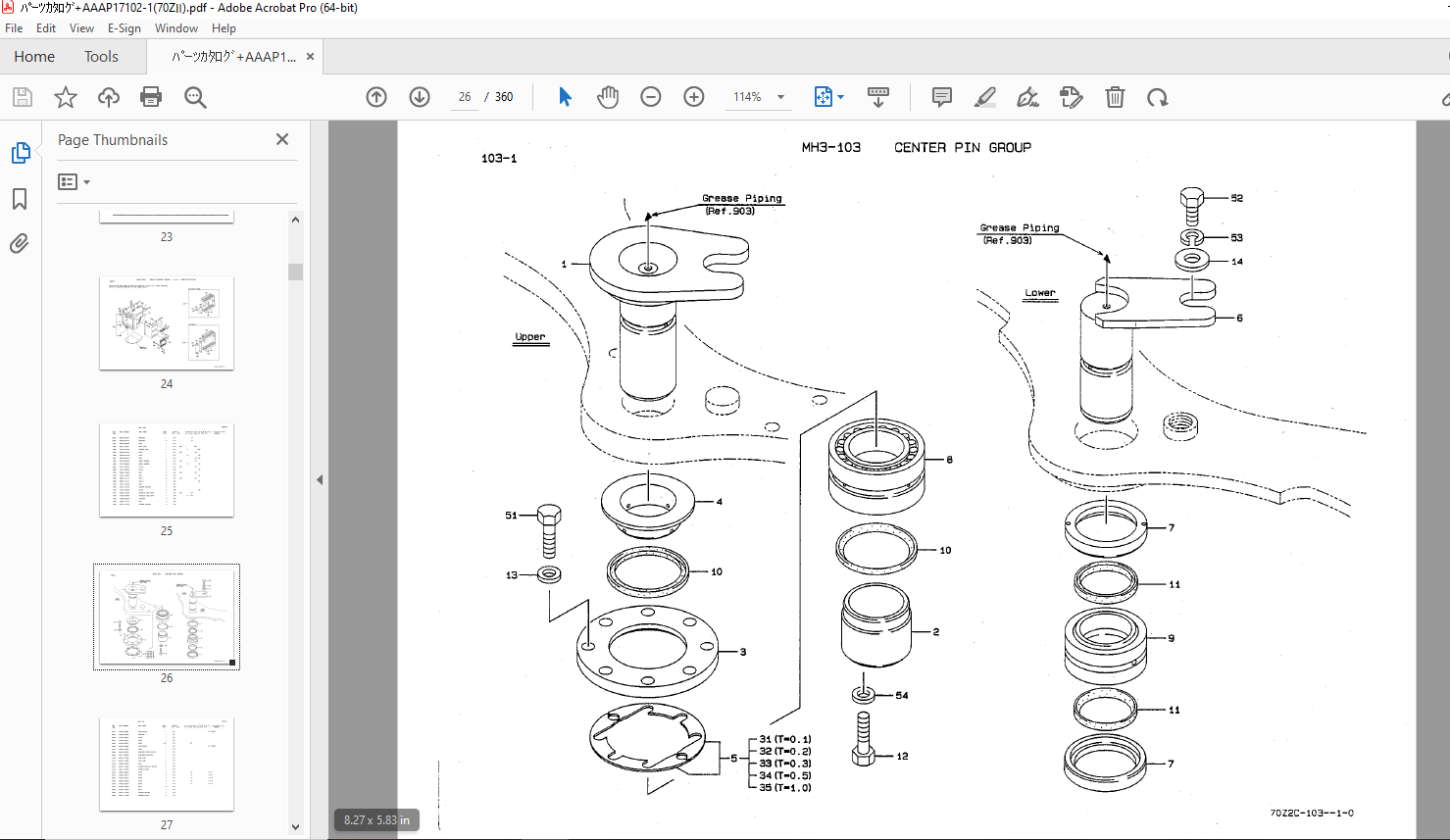Open the thumbnail options dropdown
The image size is (1450, 840).
(x=75, y=182)
